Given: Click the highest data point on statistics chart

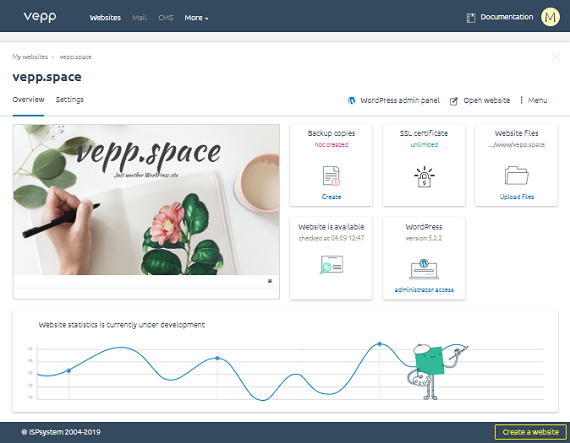Looking at the screenshot, I should click(x=380, y=344).
